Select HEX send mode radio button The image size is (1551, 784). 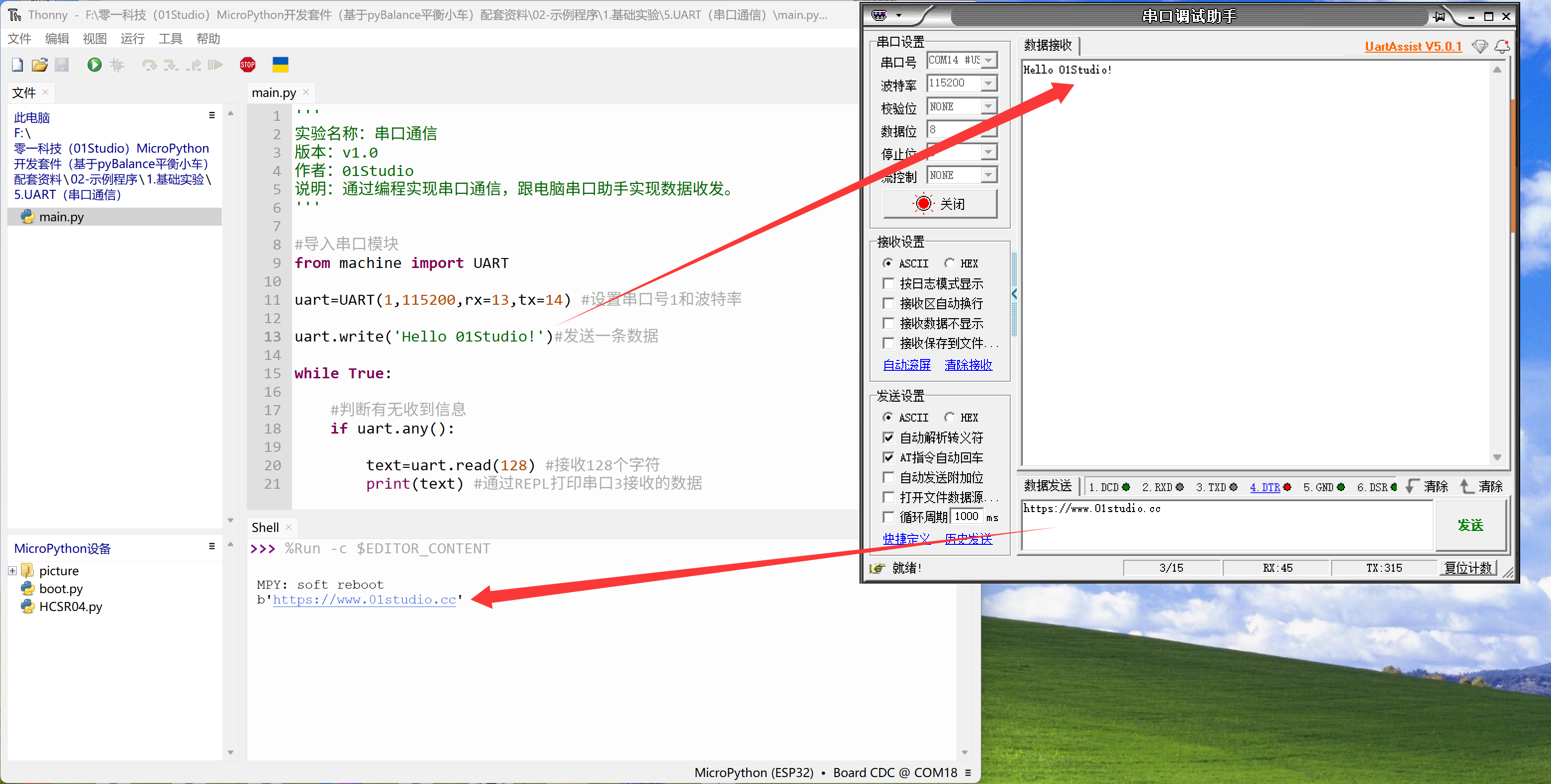[x=950, y=417]
